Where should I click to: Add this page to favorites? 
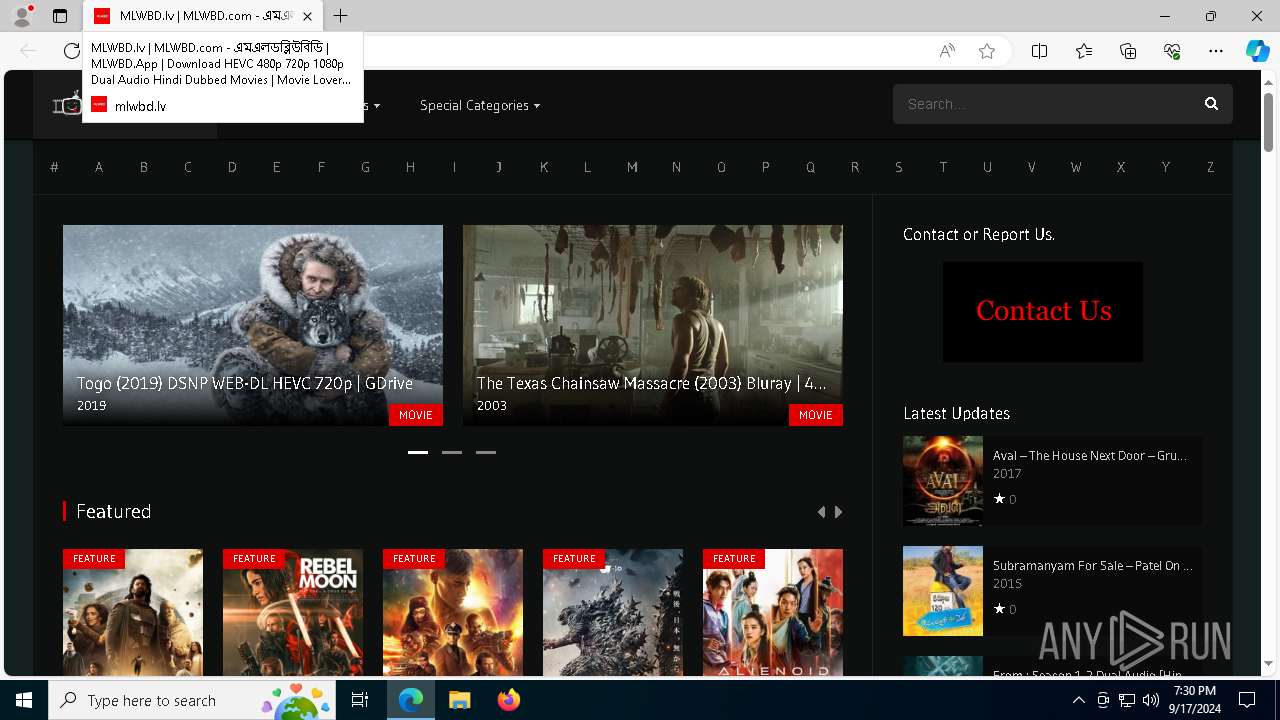coord(987,51)
